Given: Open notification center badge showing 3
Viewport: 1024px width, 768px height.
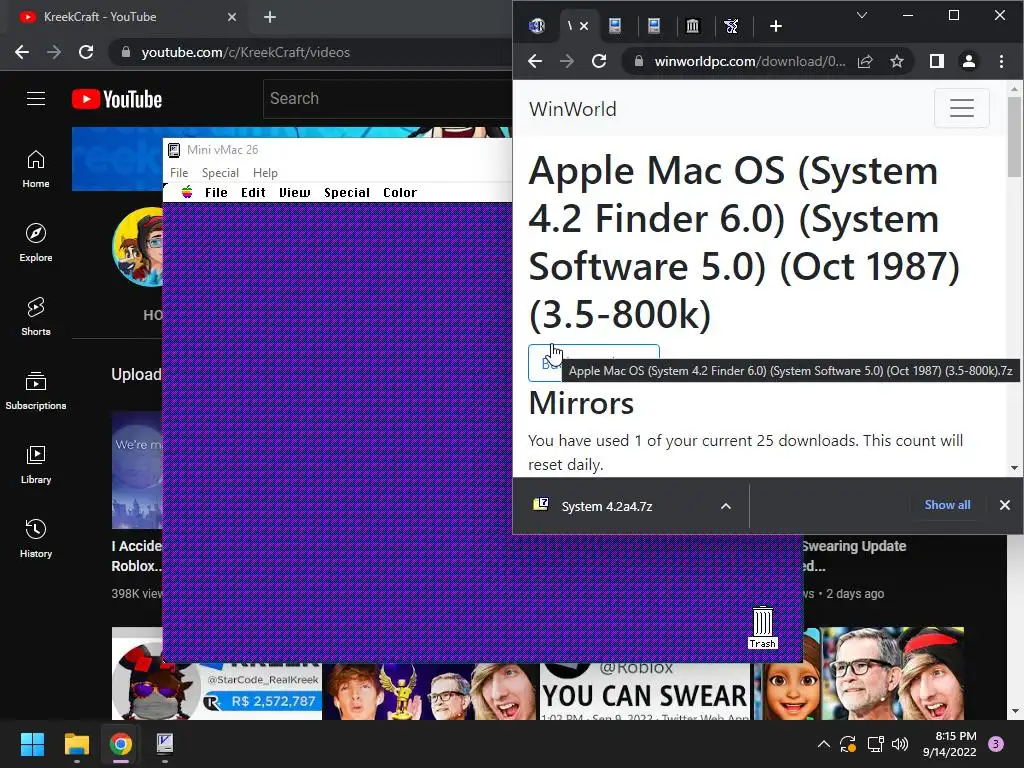Looking at the screenshot, I should click(996, 744).
